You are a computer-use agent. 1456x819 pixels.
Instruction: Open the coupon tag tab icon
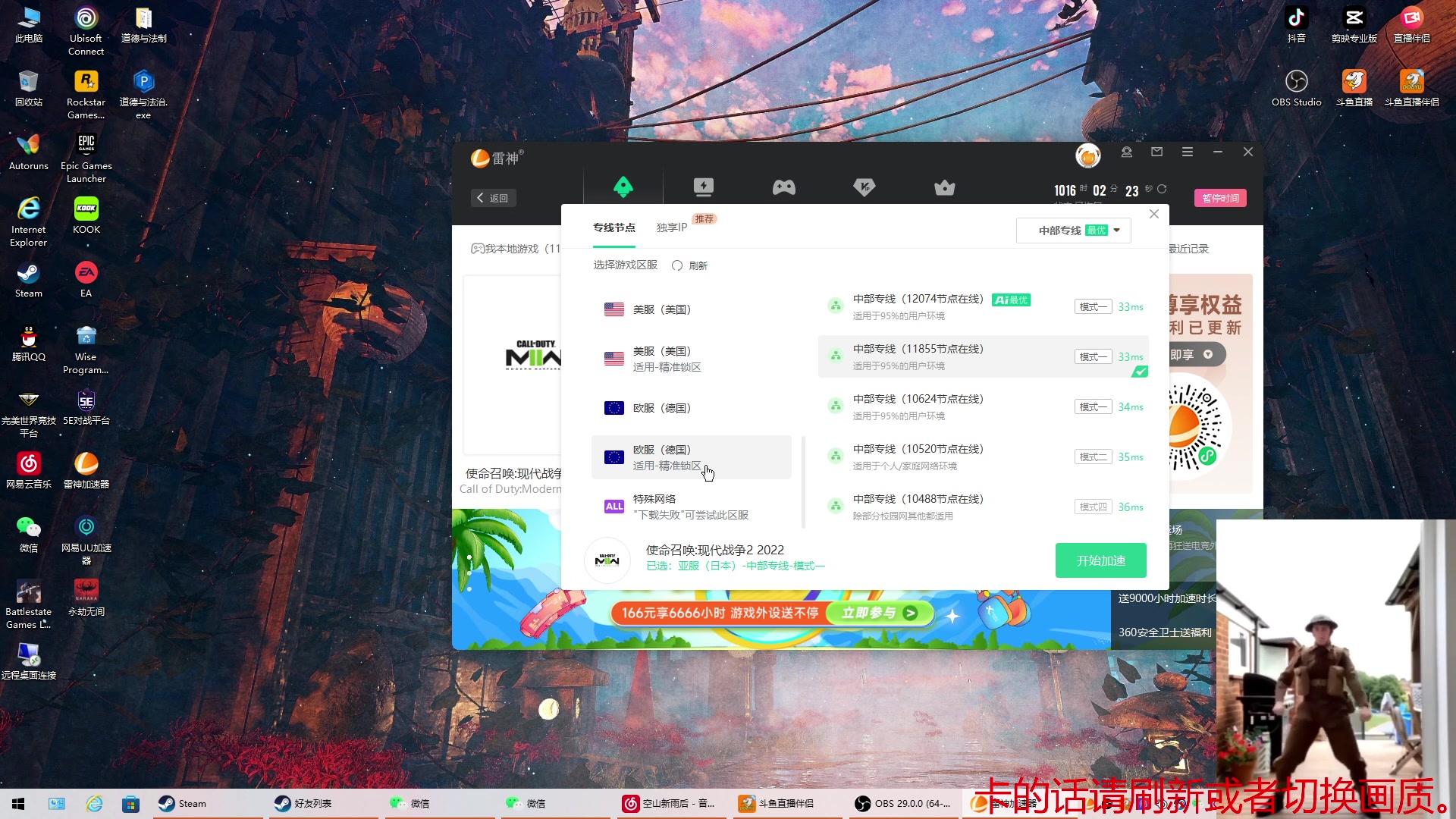pos(864,187)
